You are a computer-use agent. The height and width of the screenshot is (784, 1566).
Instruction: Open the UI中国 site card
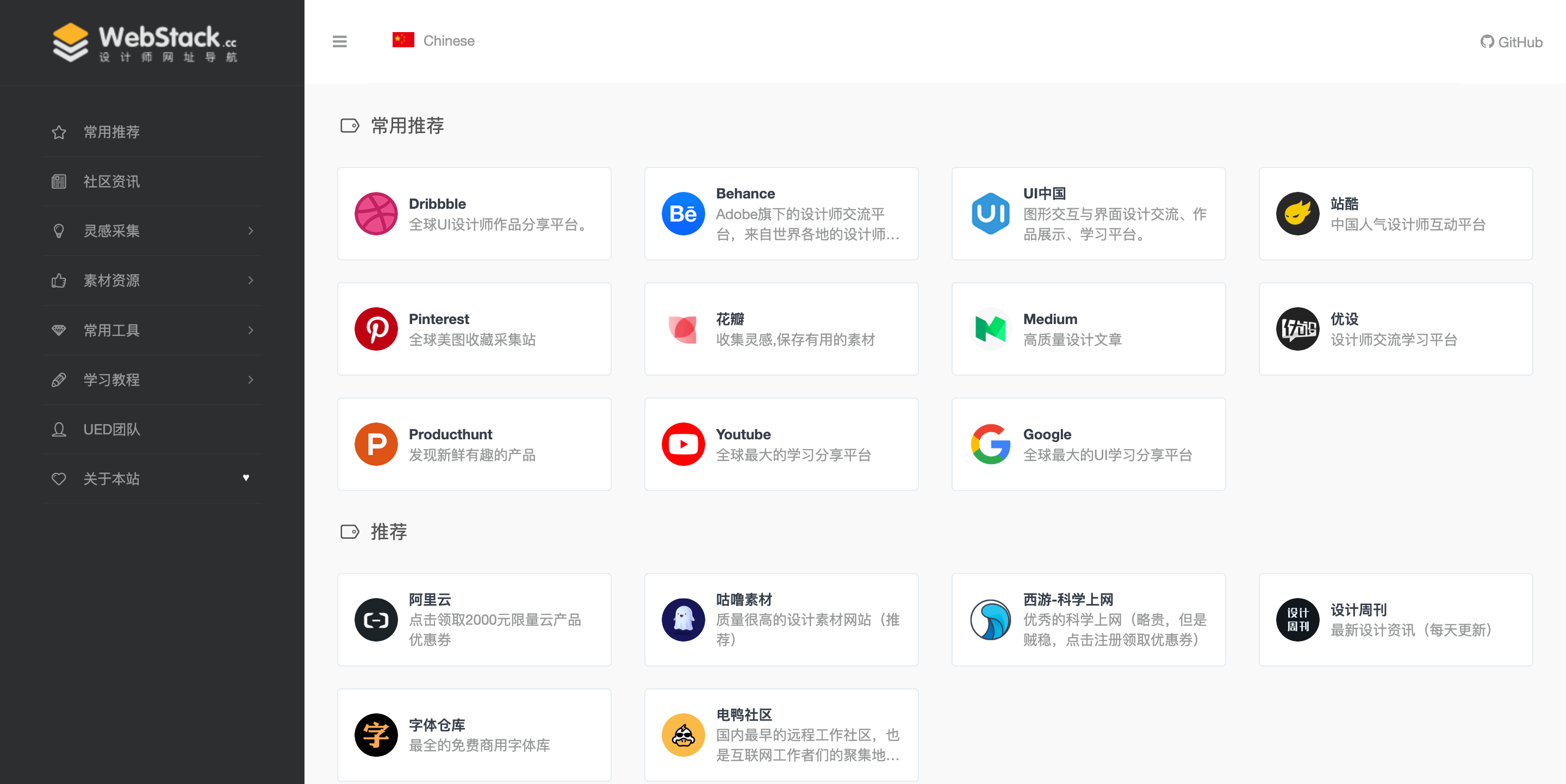(1088, 213)
